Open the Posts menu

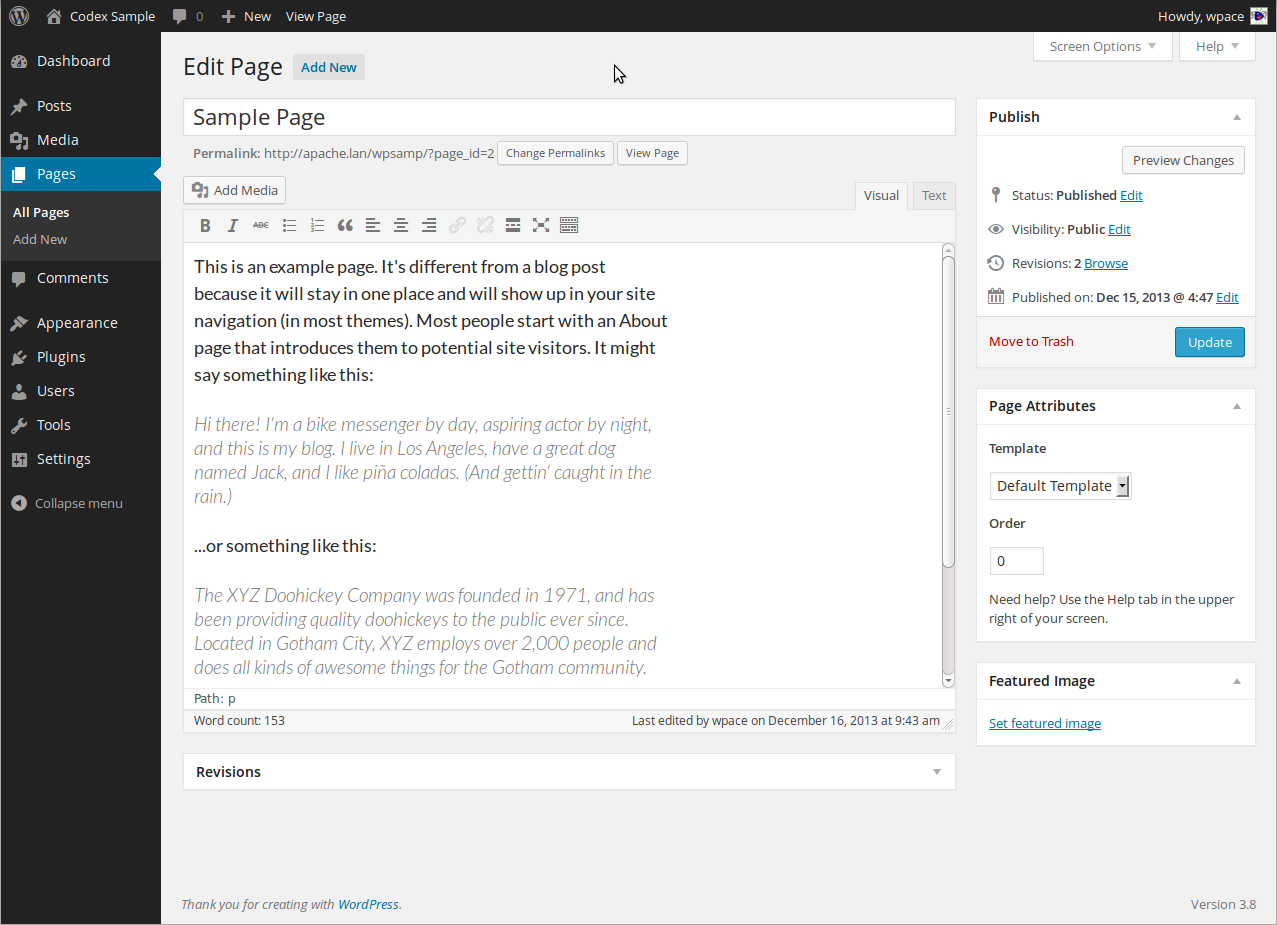point(81,106)
